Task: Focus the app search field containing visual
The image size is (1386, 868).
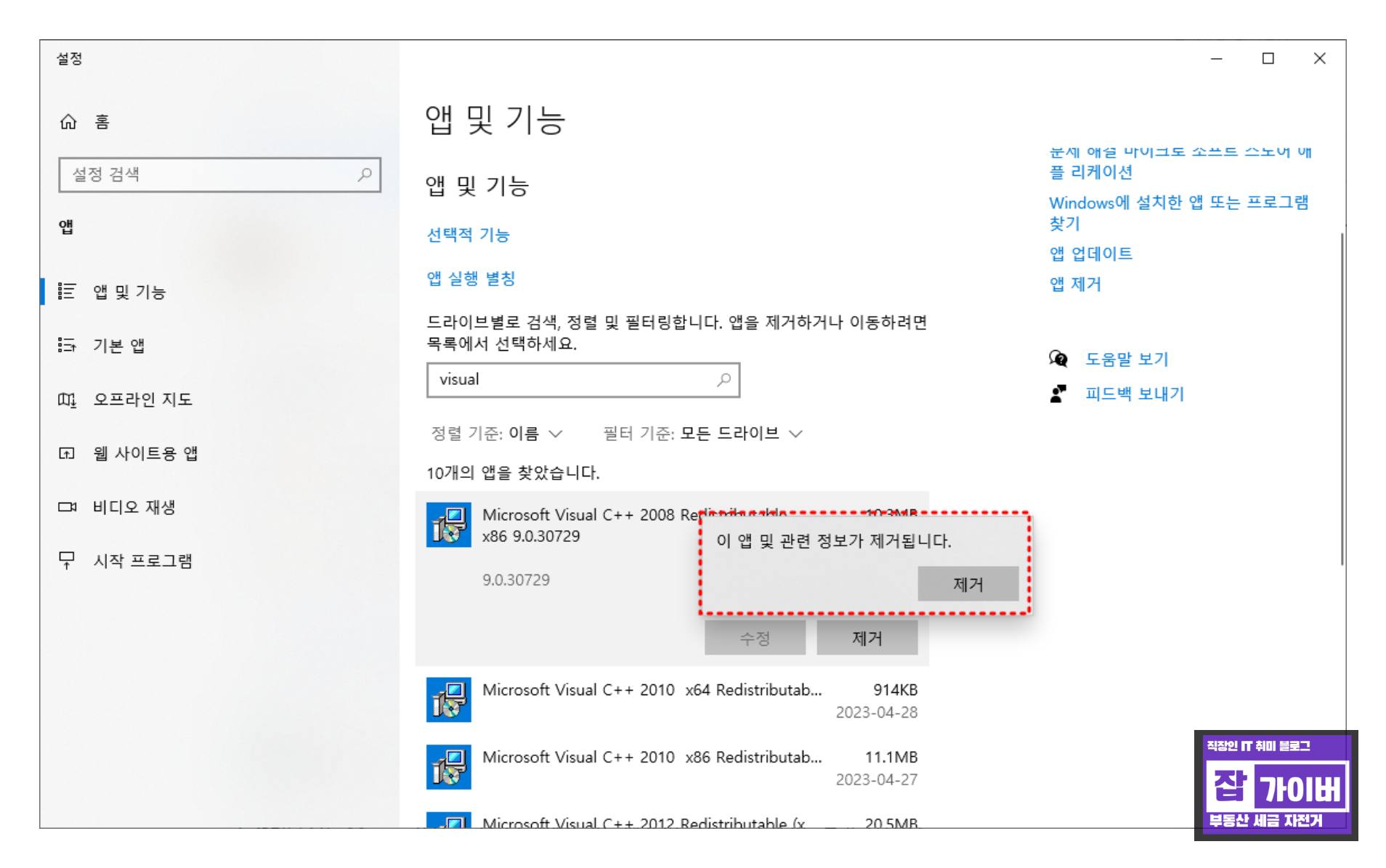Action: point(583,380)
